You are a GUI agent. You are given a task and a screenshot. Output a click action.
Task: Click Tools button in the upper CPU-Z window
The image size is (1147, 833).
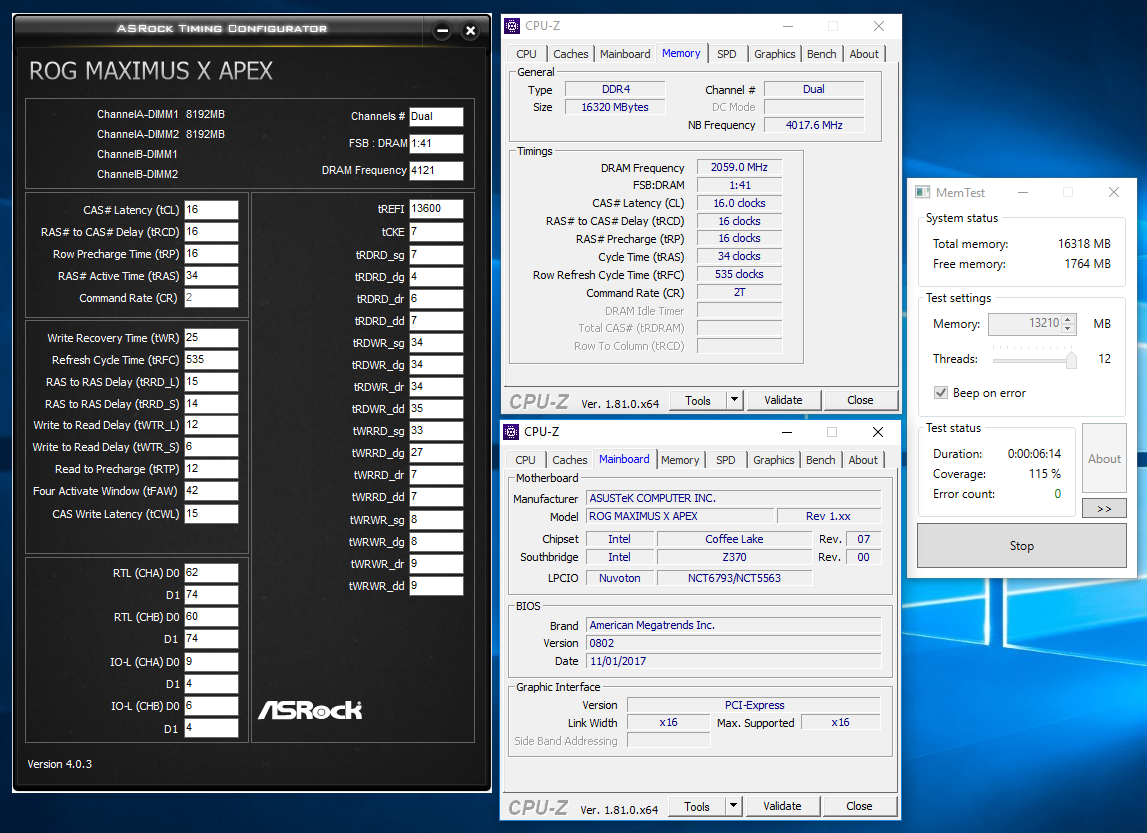click(x=698, y=400)
